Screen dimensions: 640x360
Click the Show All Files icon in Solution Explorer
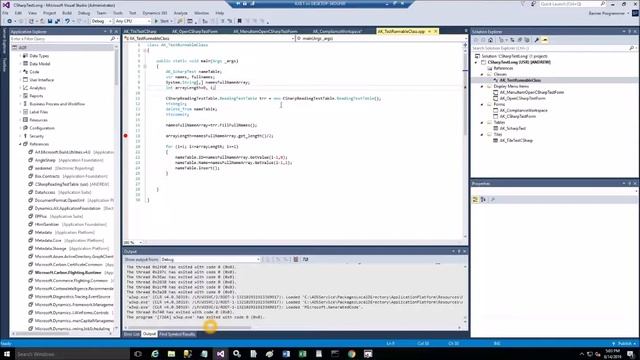coord(527,40)
